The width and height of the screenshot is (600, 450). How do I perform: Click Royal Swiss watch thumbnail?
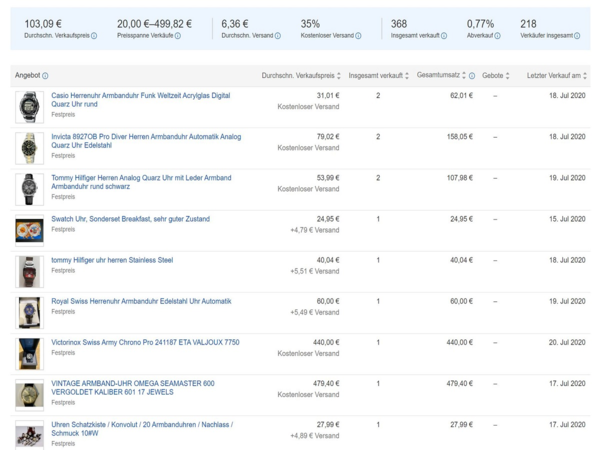coord(29,313)
